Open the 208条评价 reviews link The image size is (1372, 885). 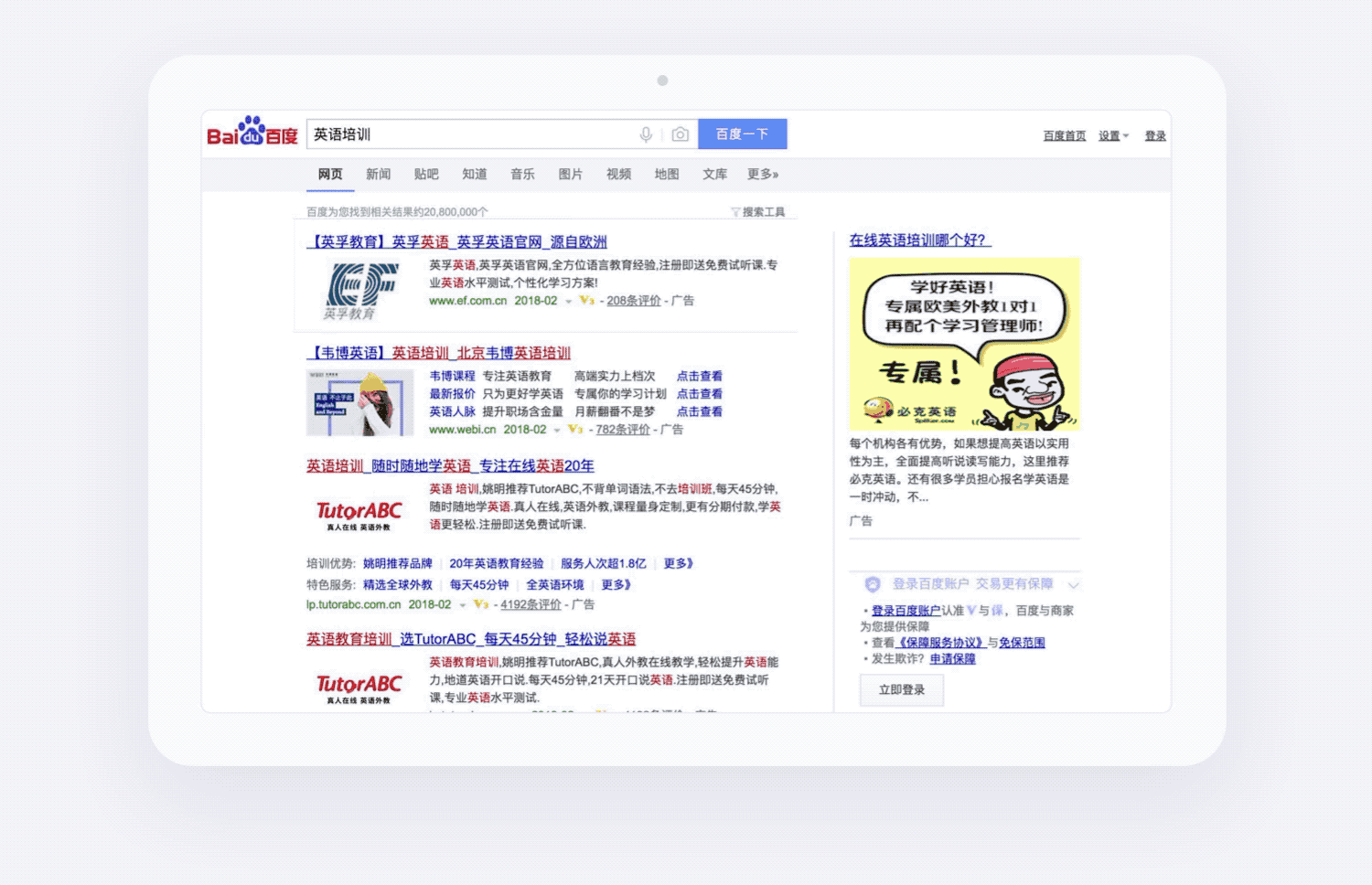click(633, 301)
